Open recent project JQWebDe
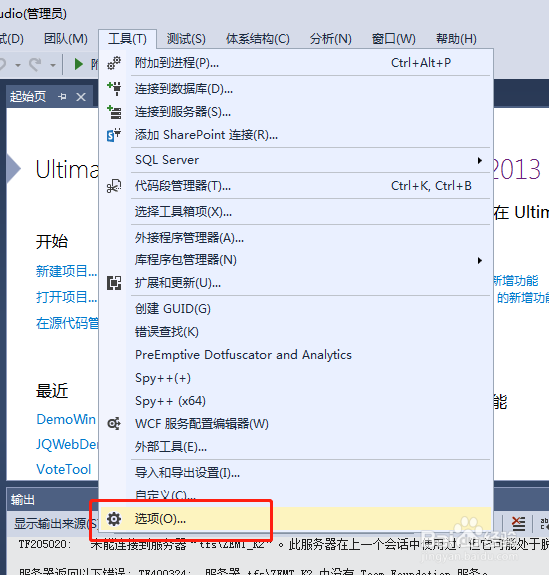This screenshot has height=575, width=549. [67, 444]
